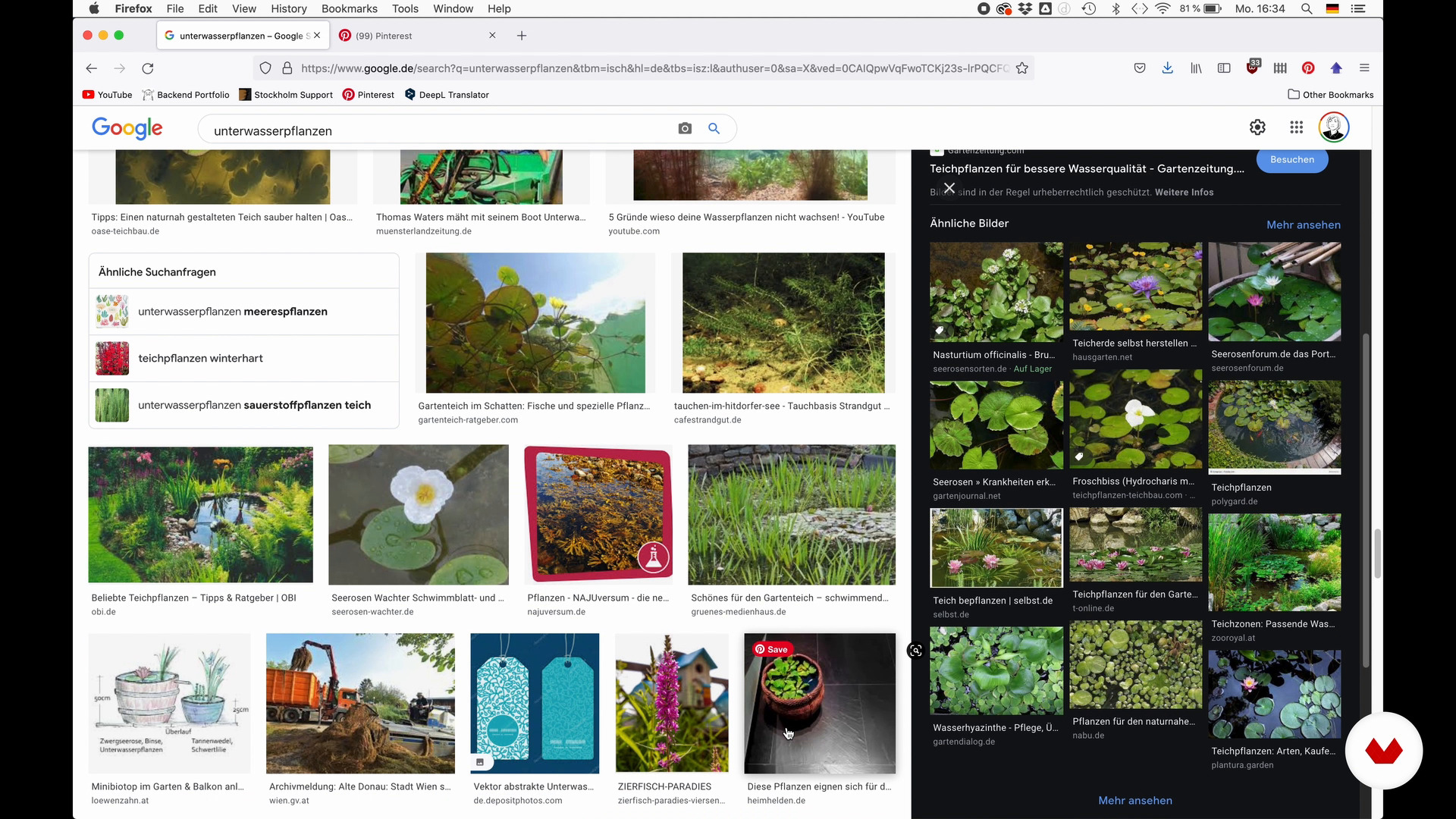
Task: Select suggestion sauerstoffpflanzen teich
Action: 244,405
